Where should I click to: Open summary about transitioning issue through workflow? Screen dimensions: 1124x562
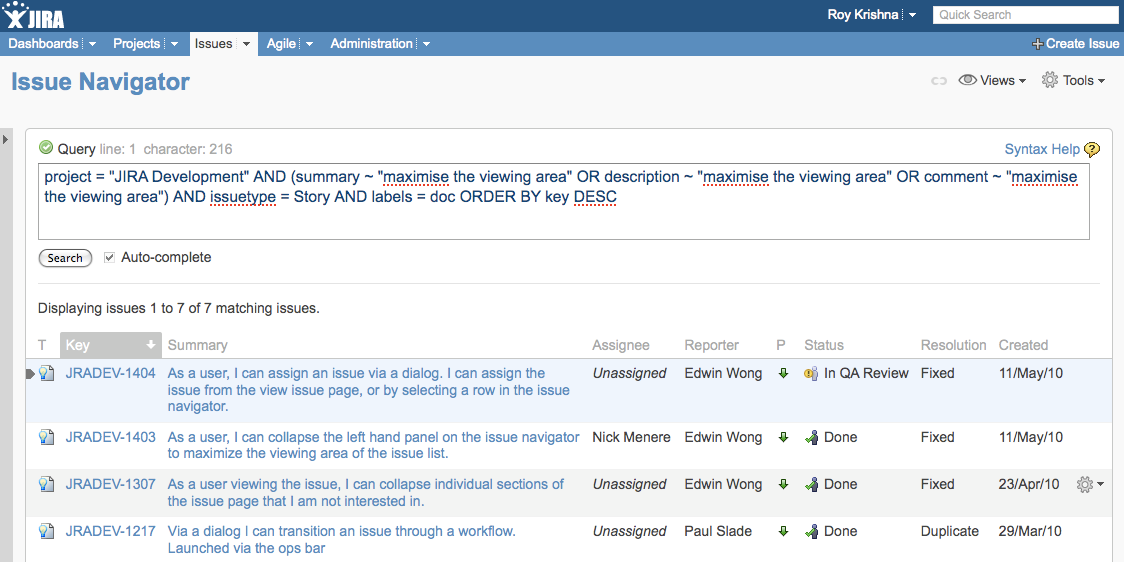[342, 540]
